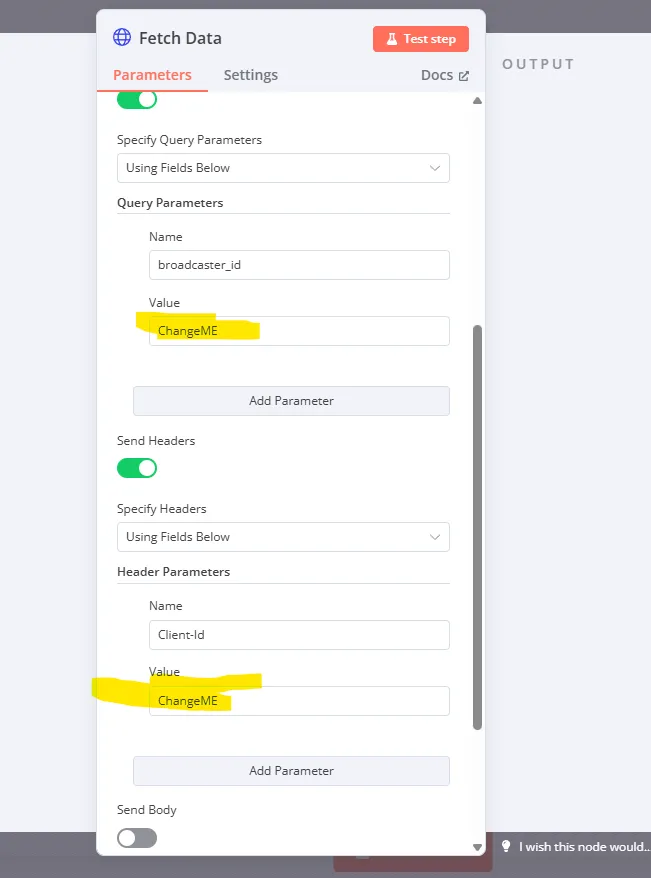Click the globe icon beside Fetch Data
The width and height of the screenshot is (651, 878).
122,38
